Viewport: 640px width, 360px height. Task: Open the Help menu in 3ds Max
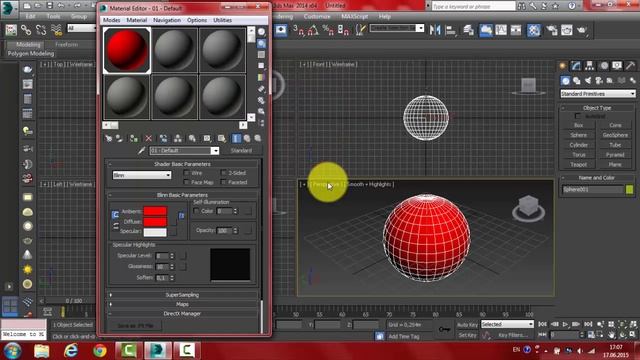tap(384, 16)
